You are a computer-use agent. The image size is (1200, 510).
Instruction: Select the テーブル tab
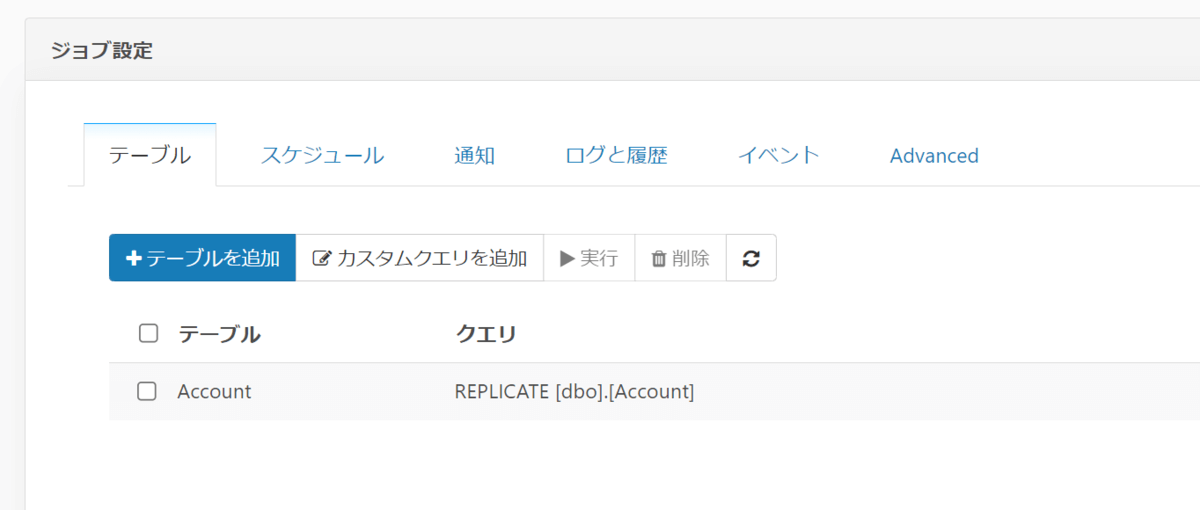(x=150, y=155)
